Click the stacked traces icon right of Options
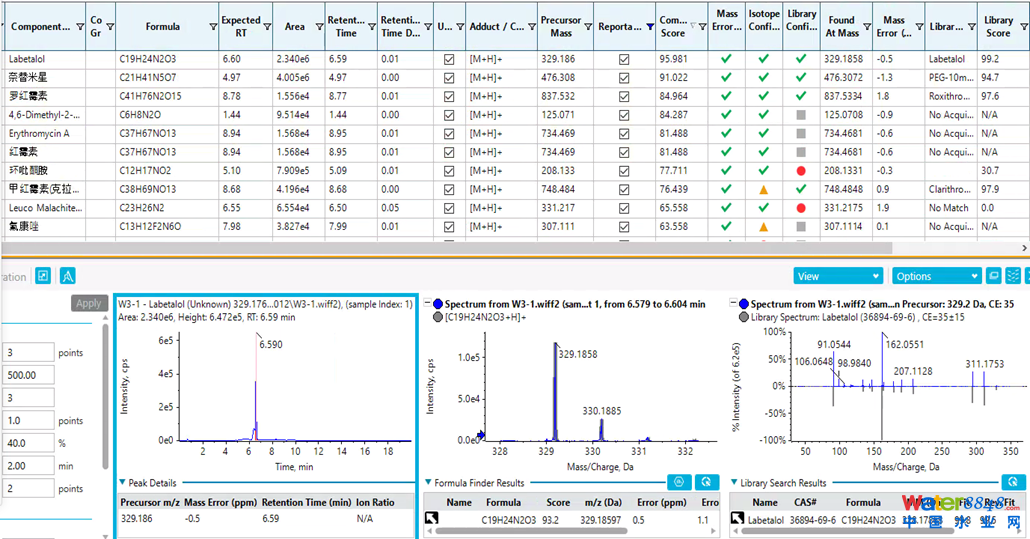The height and width of the screenshot is (539, 1030). 1014,276
